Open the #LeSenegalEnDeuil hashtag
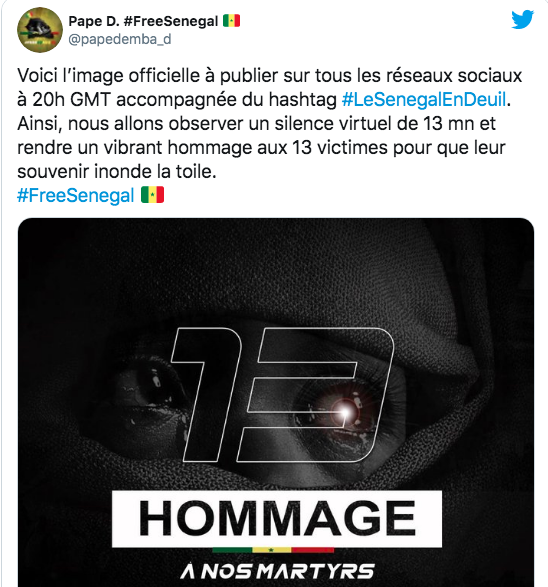 424,100
